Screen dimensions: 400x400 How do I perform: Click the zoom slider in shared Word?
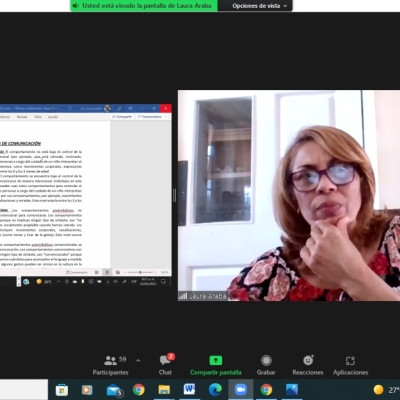140,272
